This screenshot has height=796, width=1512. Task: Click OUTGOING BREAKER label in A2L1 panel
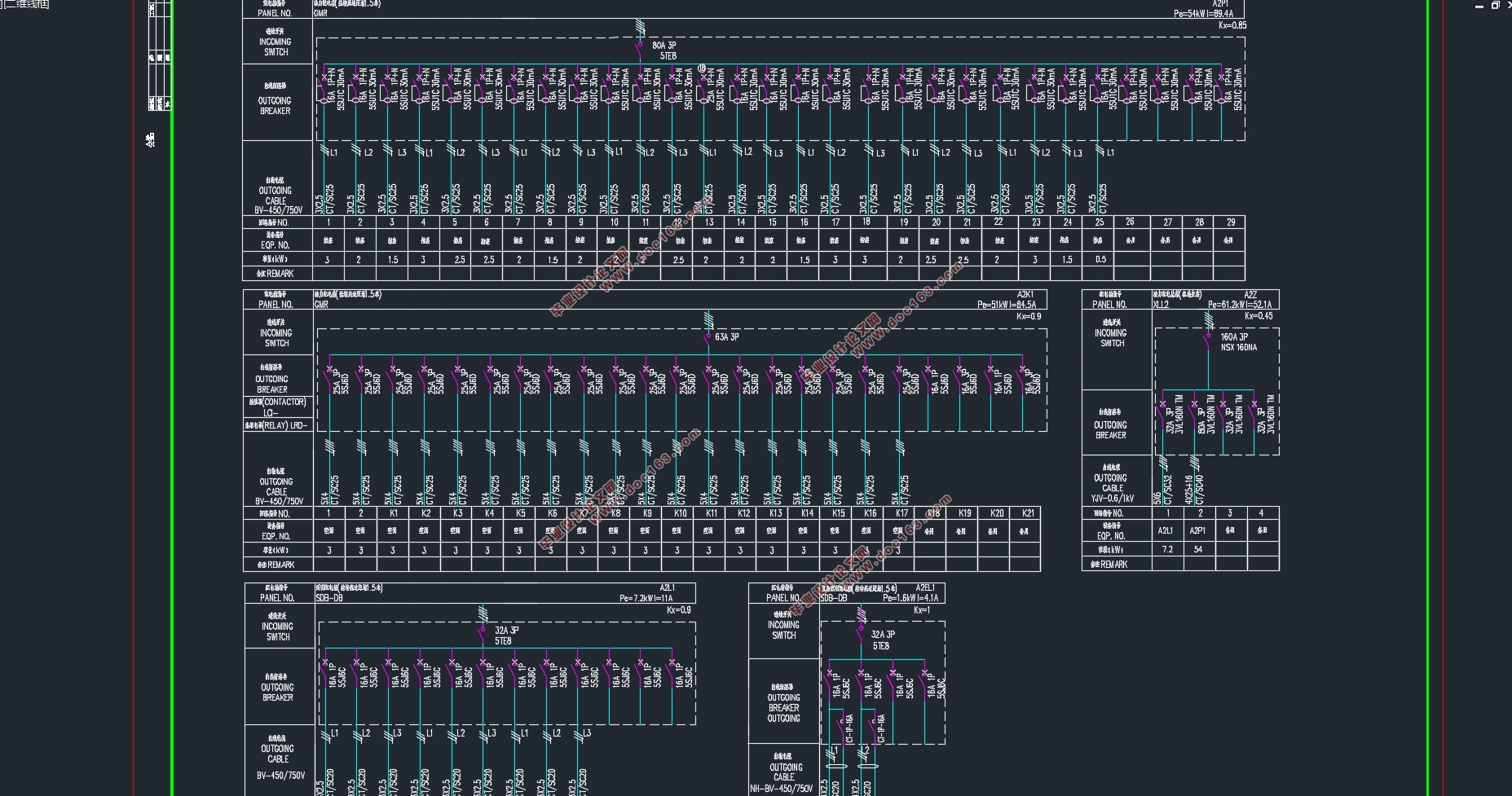click(277, 693)
